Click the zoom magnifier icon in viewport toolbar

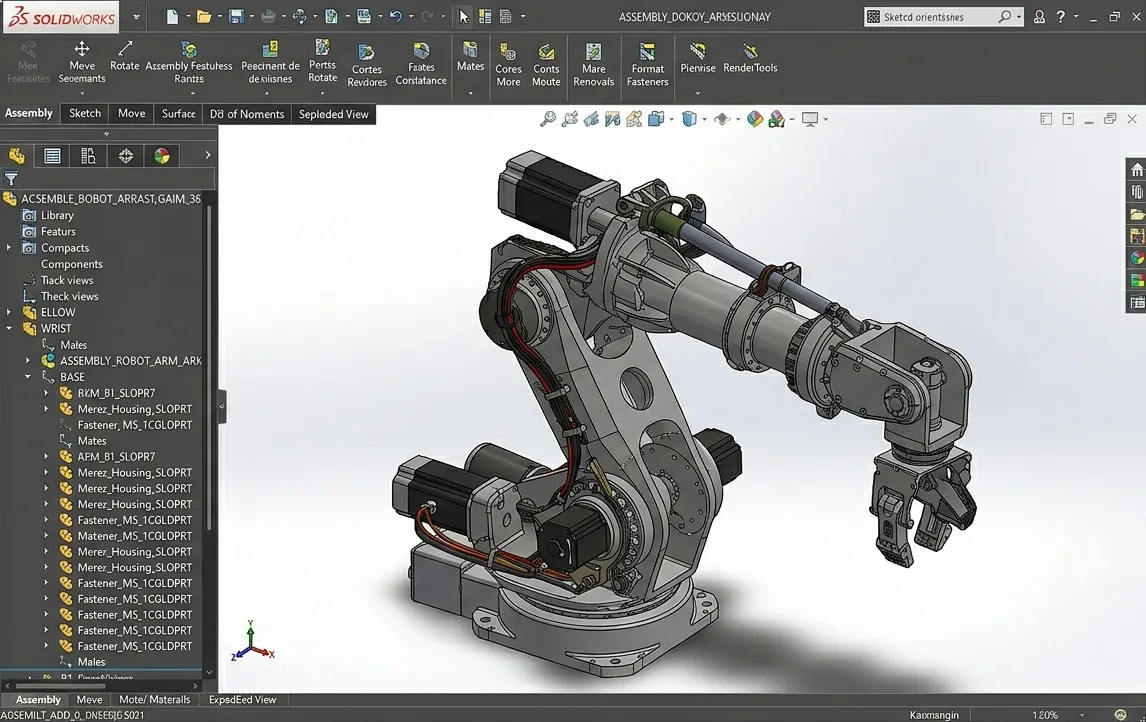tap(547, 119)
